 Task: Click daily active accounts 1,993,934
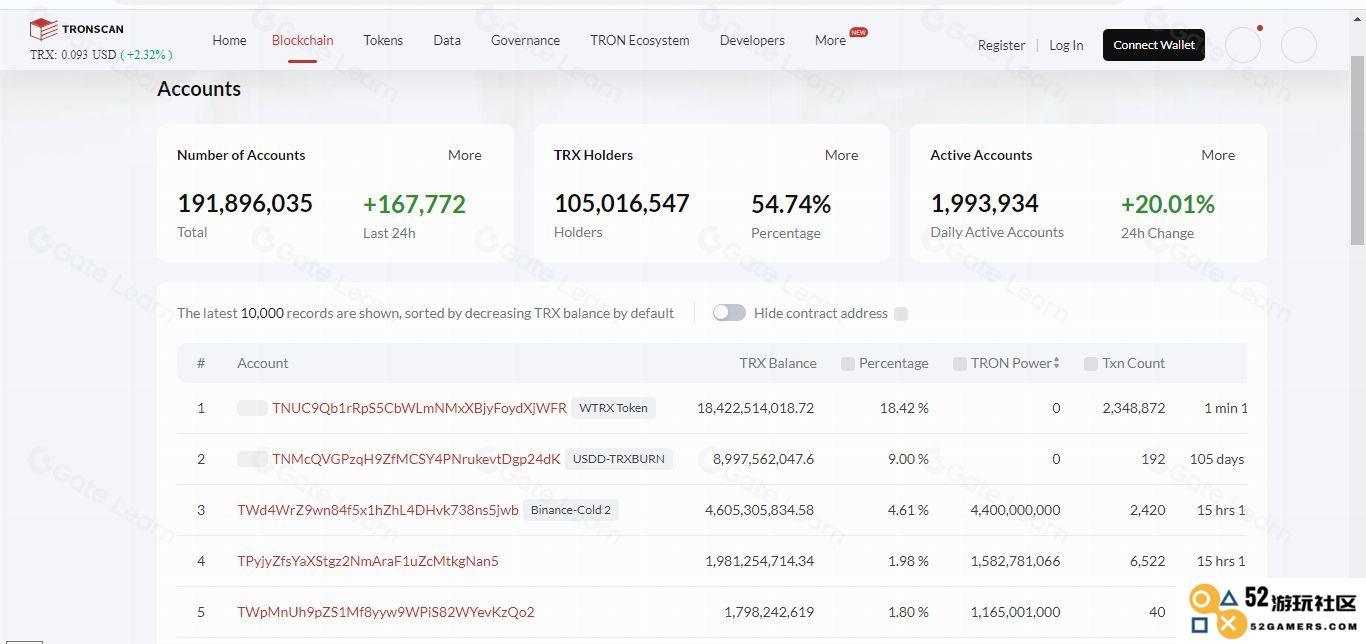point(985,204)
